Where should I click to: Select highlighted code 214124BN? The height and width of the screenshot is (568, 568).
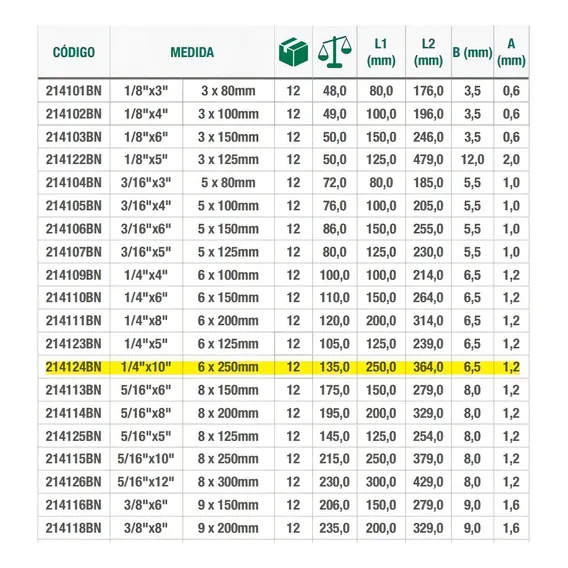(x=74, y=367)
